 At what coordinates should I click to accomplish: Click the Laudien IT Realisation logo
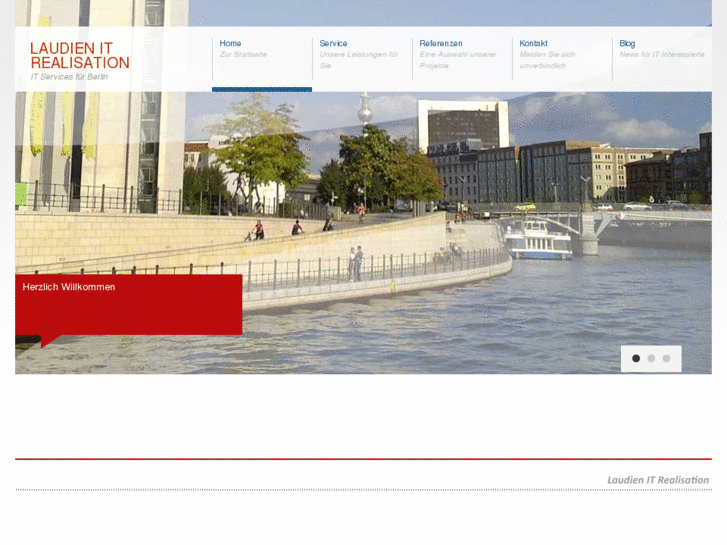(x=80, y=56)
